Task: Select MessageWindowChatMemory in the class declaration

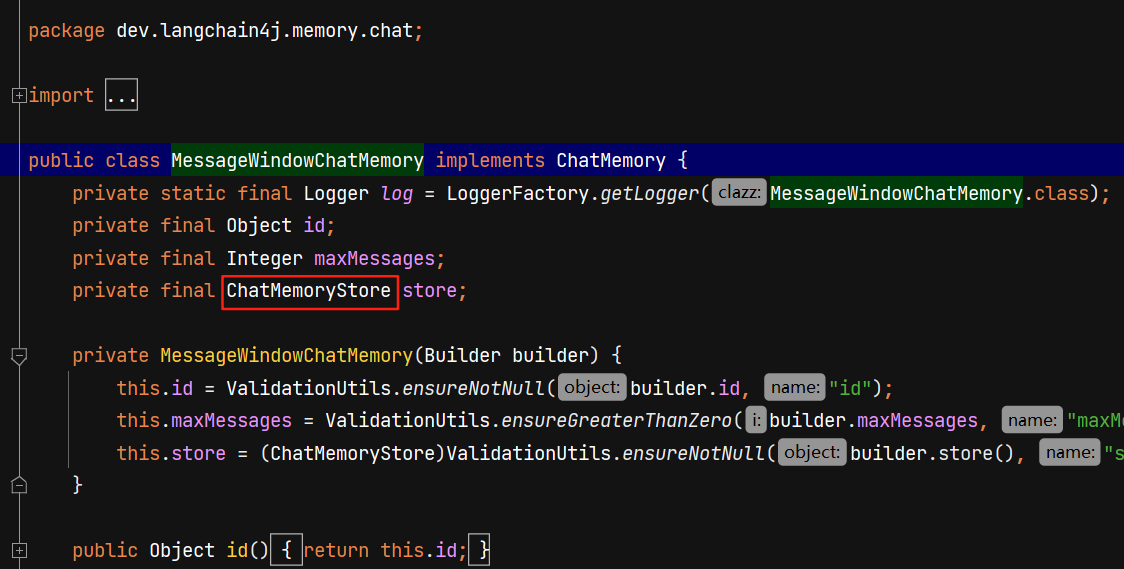Action: pyautogui.click(x=297, y=160)
